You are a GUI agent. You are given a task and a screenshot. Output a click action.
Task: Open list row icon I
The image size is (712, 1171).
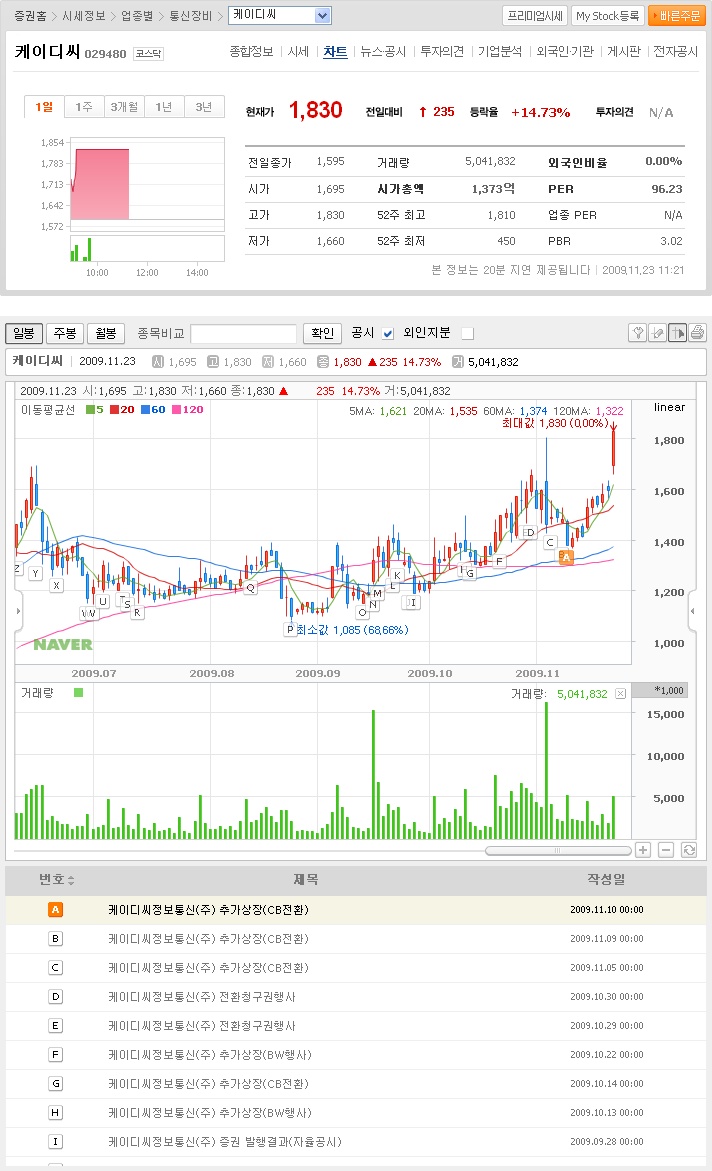click(55, 1142)
